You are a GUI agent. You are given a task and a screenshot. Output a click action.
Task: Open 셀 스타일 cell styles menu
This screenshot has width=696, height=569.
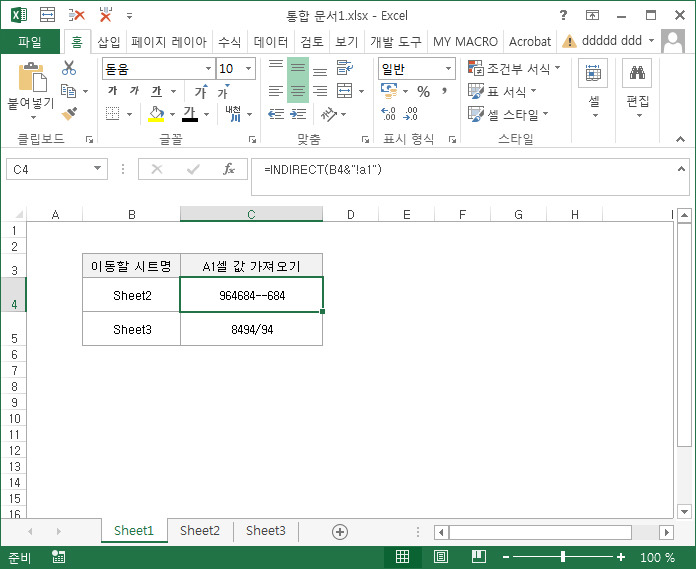click(508, 115)
